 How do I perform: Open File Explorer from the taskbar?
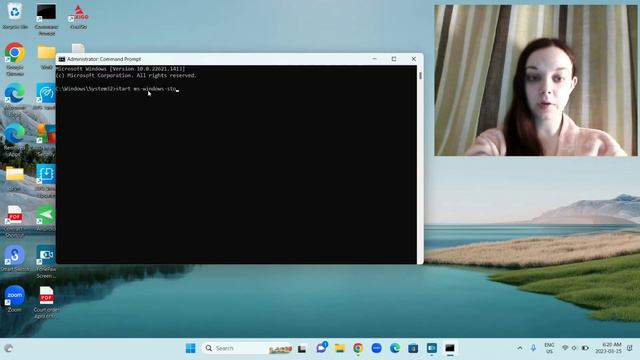point(340,348)
